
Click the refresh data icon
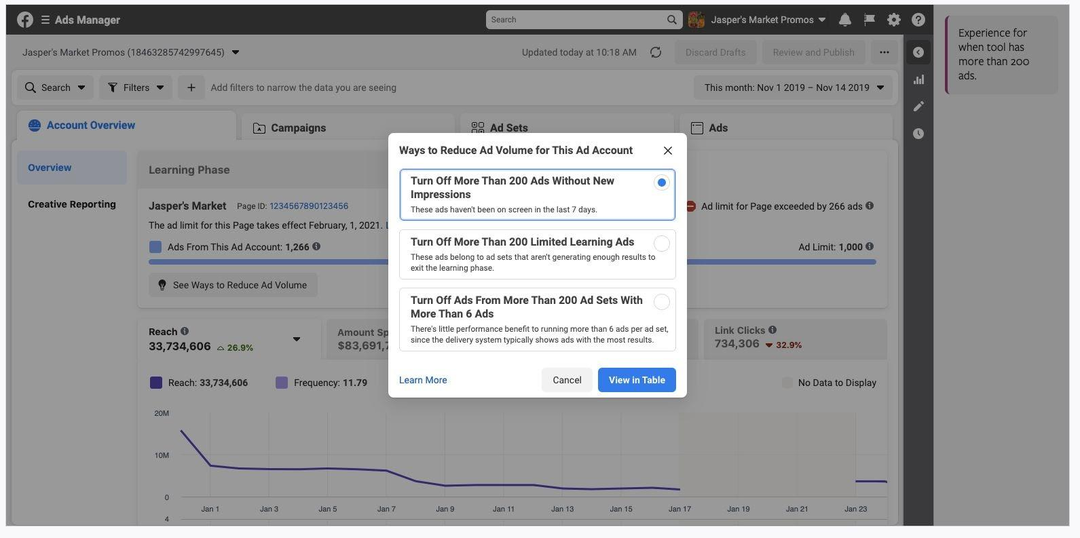coord(656,52)
